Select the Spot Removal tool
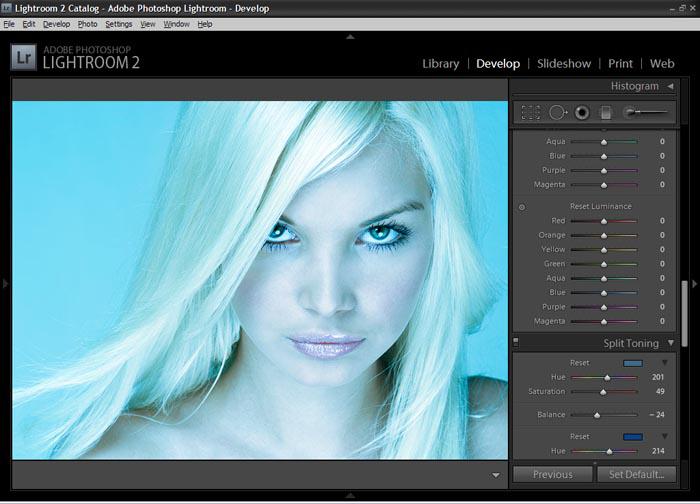The width and height of the screenshot is (700, 504). click(x=558, y=113)
